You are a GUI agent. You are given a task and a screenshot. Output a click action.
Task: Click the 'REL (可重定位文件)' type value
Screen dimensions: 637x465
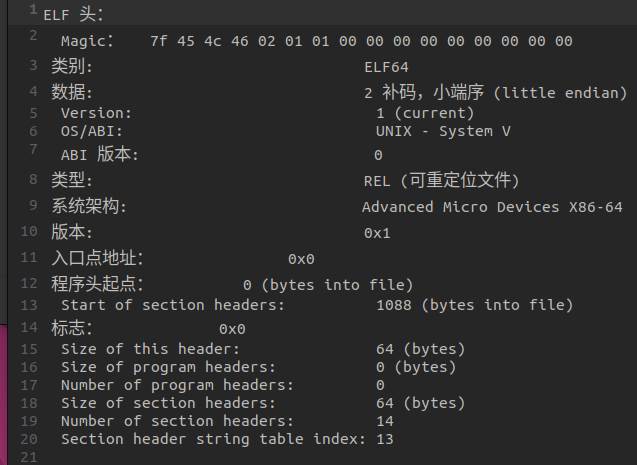tap(441, 180)
